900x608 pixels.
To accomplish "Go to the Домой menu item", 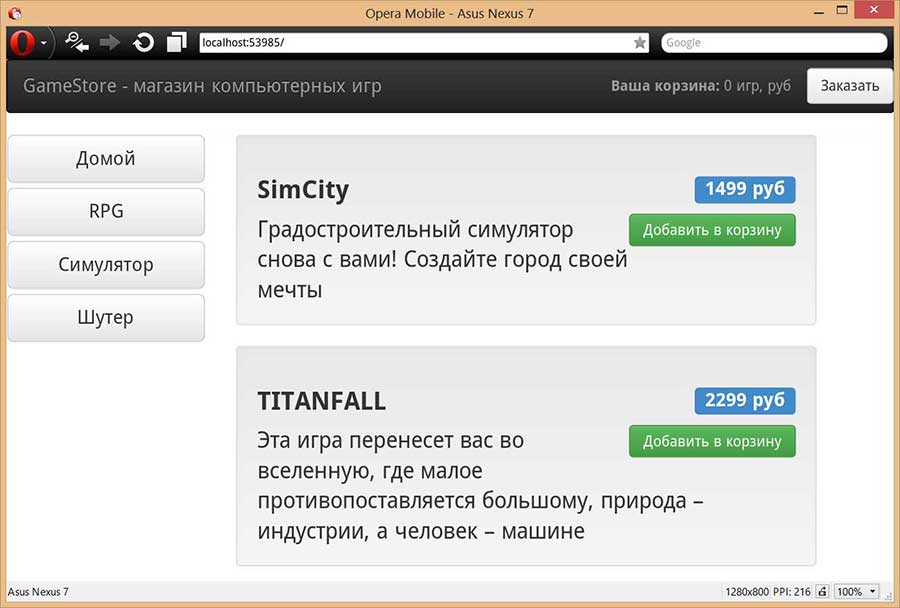I will tap(106, 158).
